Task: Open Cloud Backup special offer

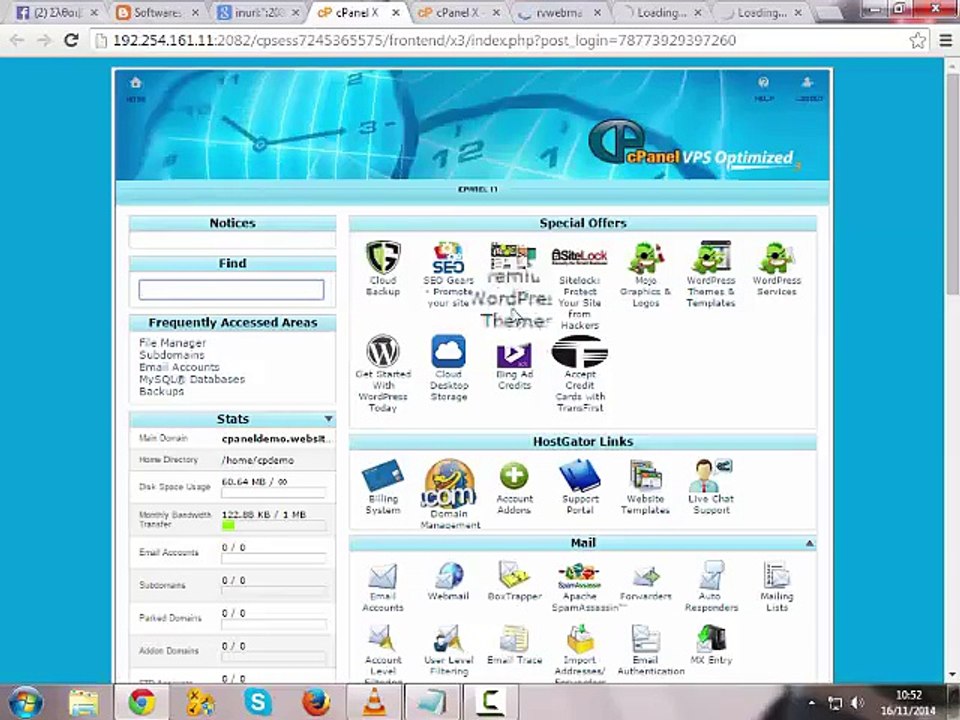Action: 383,258
